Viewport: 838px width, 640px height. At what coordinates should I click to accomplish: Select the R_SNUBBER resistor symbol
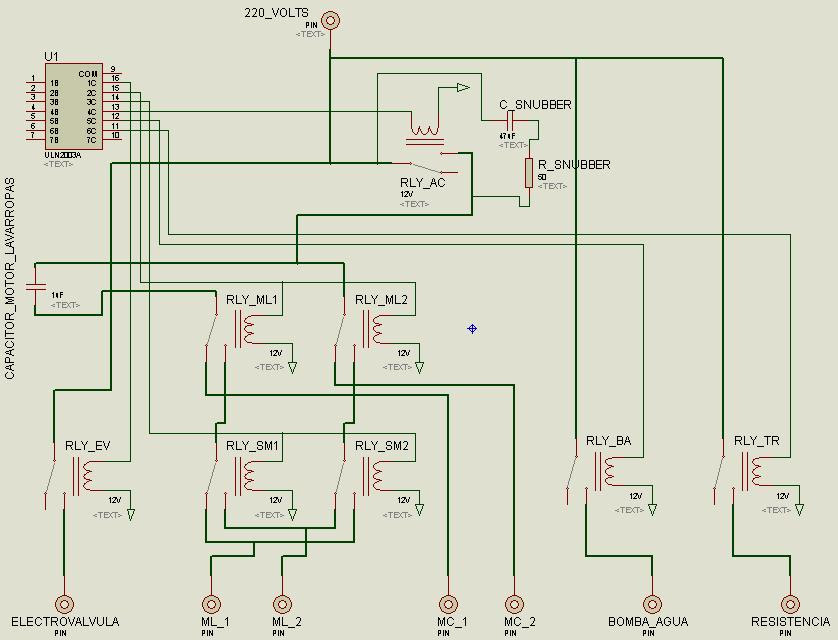[x=529, y=173]
